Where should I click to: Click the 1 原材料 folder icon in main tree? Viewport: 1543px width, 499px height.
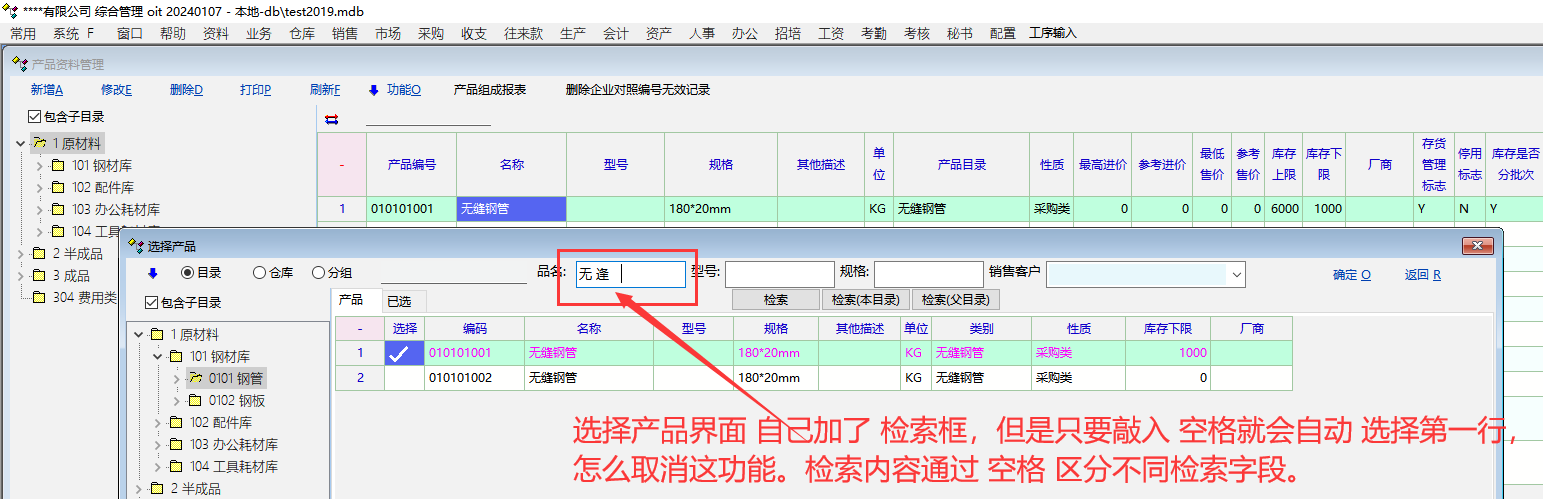[x=40, y=144]
